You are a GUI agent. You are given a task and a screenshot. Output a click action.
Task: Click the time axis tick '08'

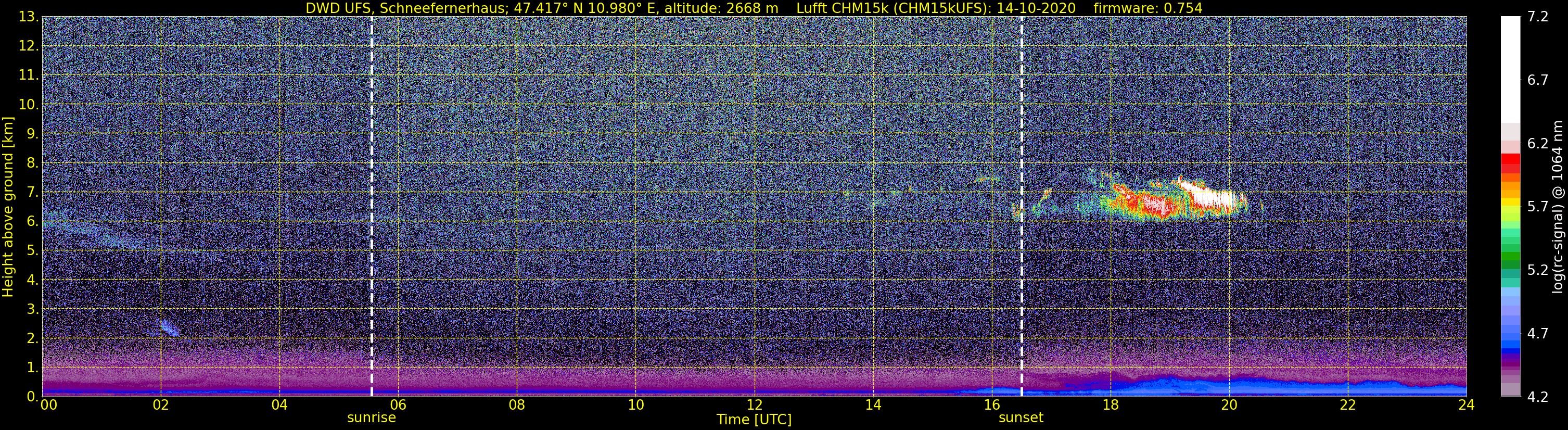(x=517, y=406)
